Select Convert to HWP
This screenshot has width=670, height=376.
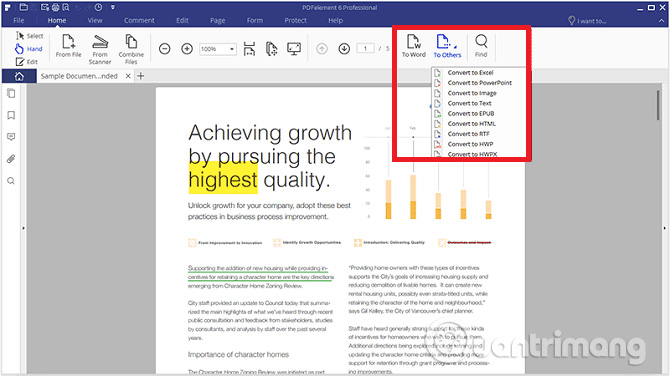click(470, 144)
